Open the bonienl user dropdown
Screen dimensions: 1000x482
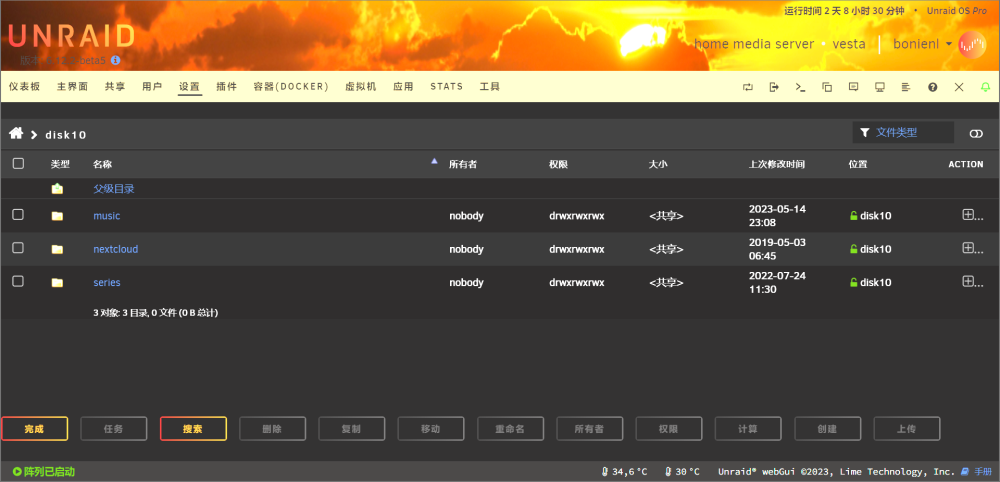click(923, 44)
